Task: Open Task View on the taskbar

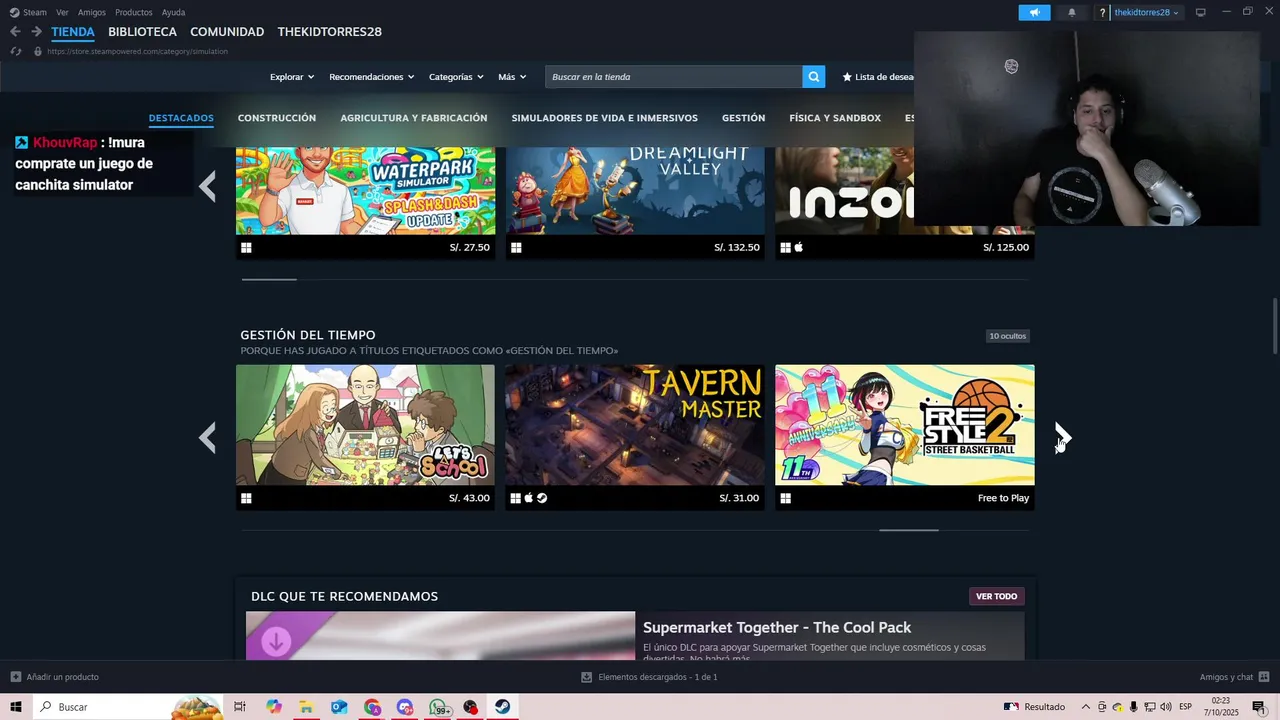Action: (240, 707)
